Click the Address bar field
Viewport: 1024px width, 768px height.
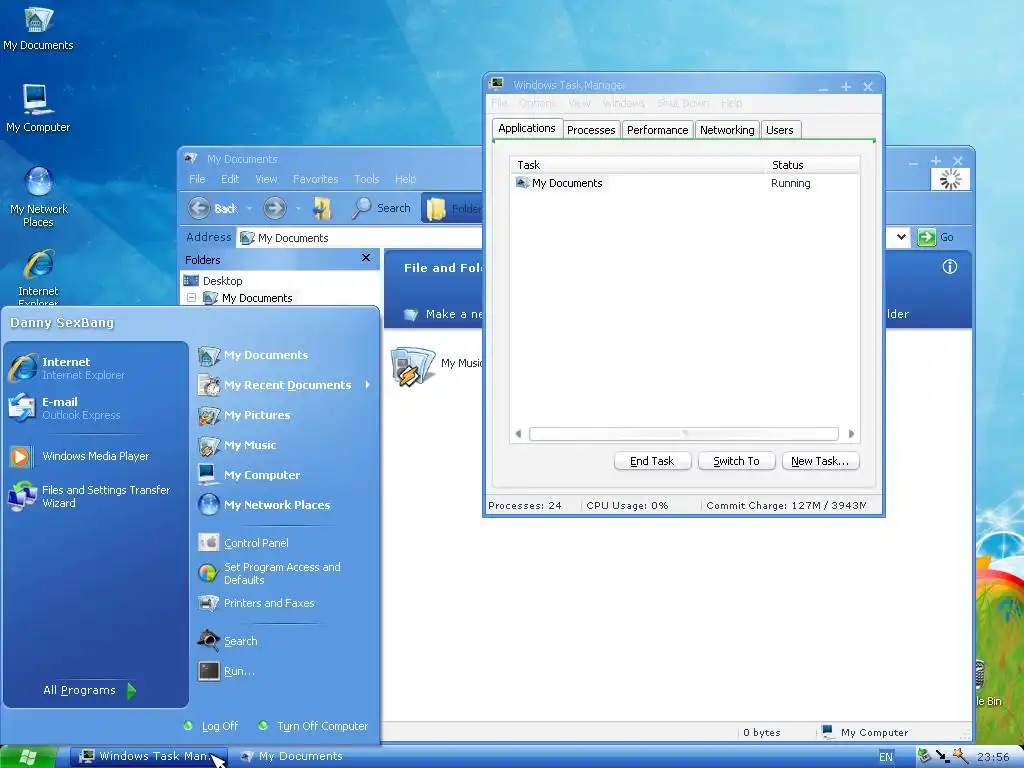pos(359,238)
